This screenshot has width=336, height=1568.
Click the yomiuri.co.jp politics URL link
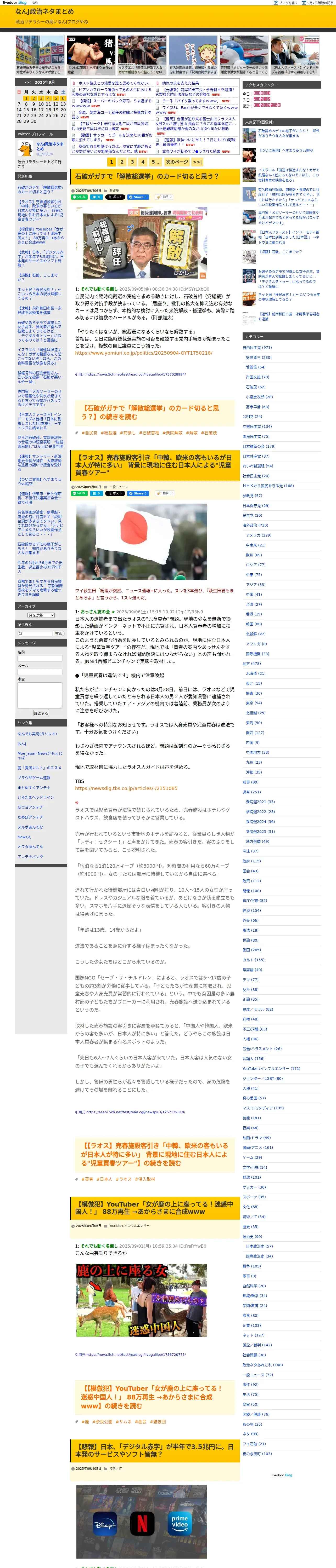coord(143,353)
